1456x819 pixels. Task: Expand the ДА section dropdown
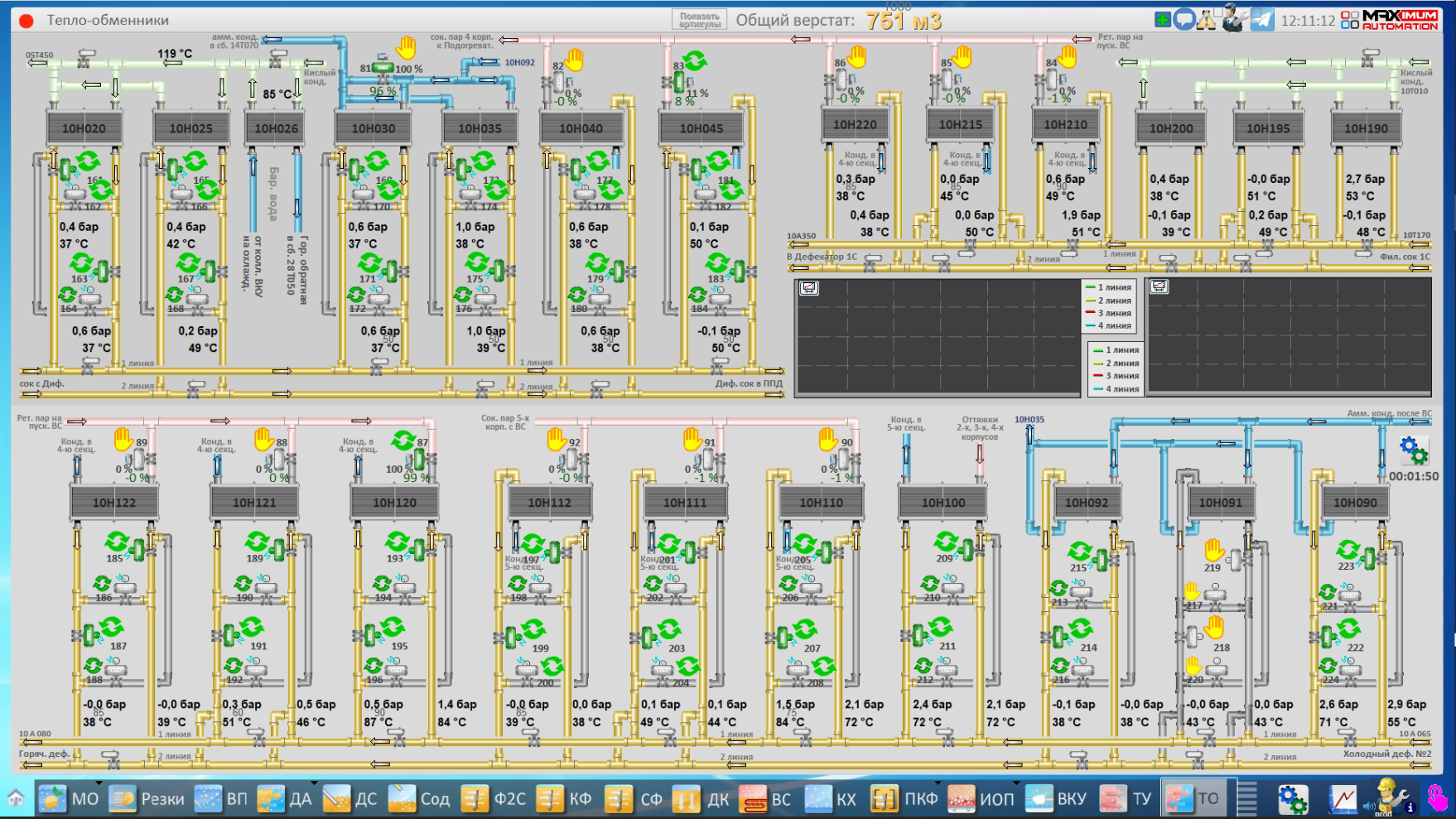click(314, 783)
